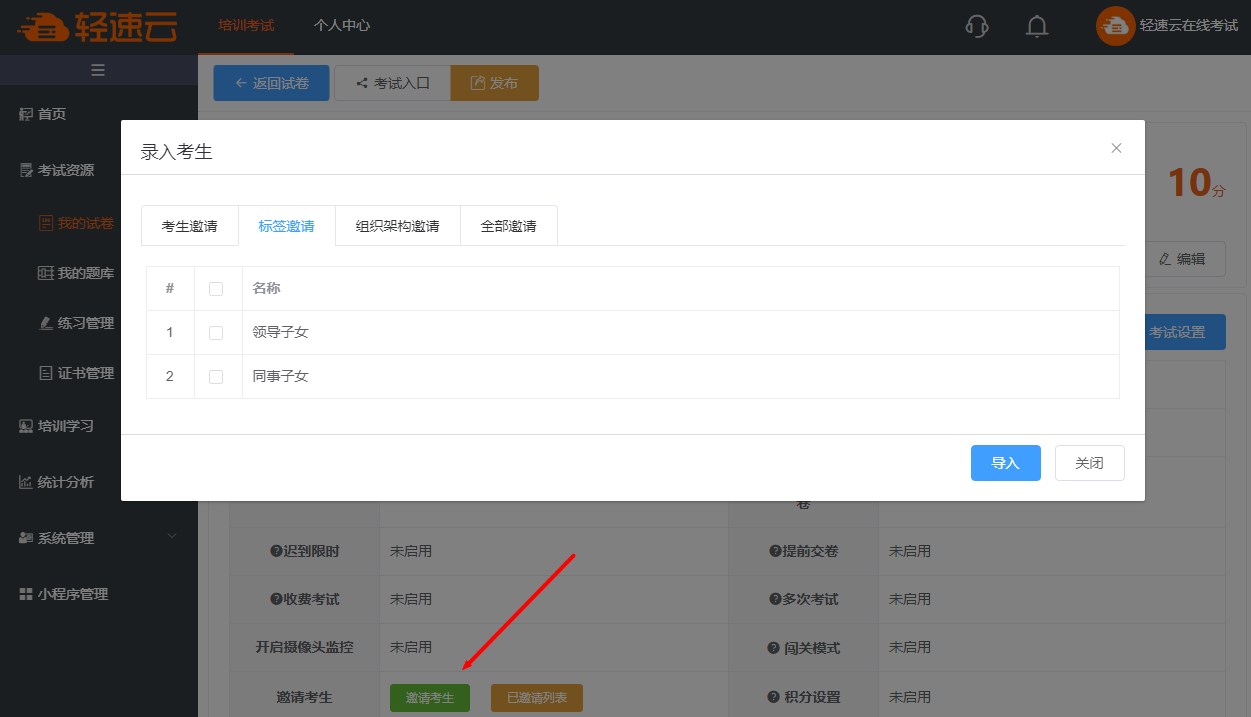
Task: Check the 领导子女 tag checkbox
Action: click(216, 333)
